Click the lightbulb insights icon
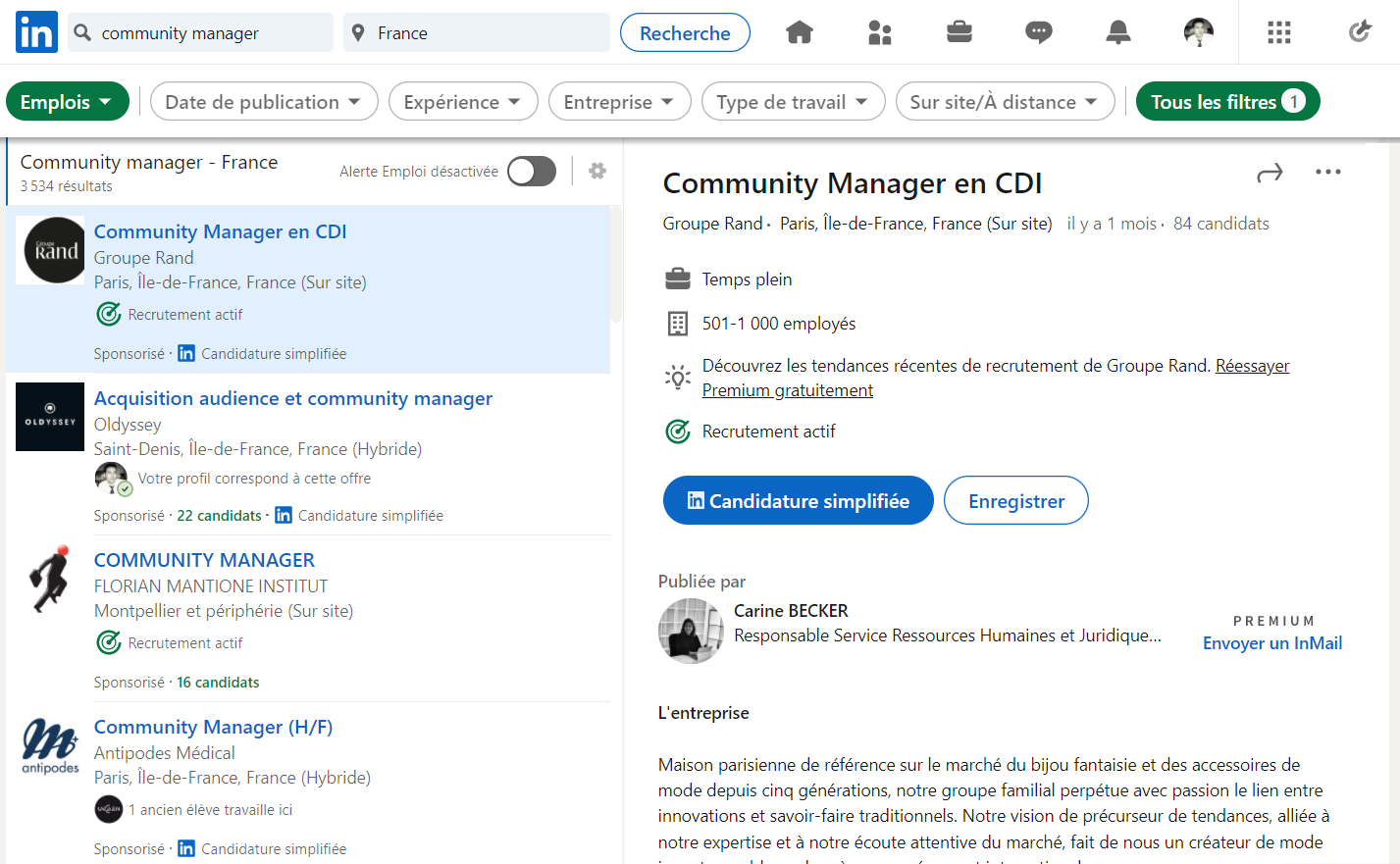Image resolution: width=1400 pixels, height=864 pixels. pos(678,378)
